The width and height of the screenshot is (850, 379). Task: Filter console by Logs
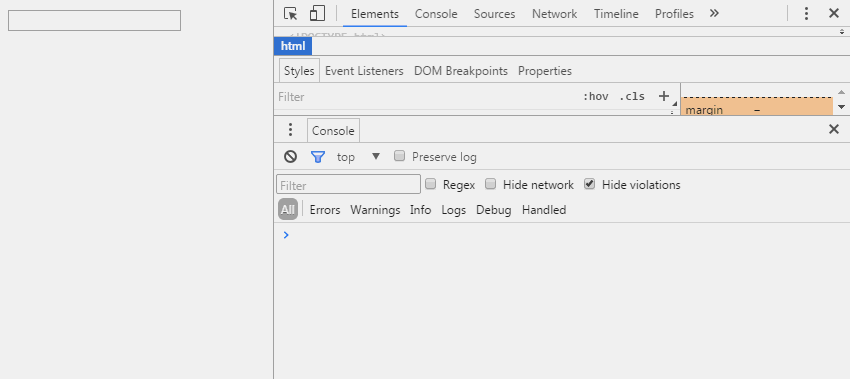[x=454, y=210]
